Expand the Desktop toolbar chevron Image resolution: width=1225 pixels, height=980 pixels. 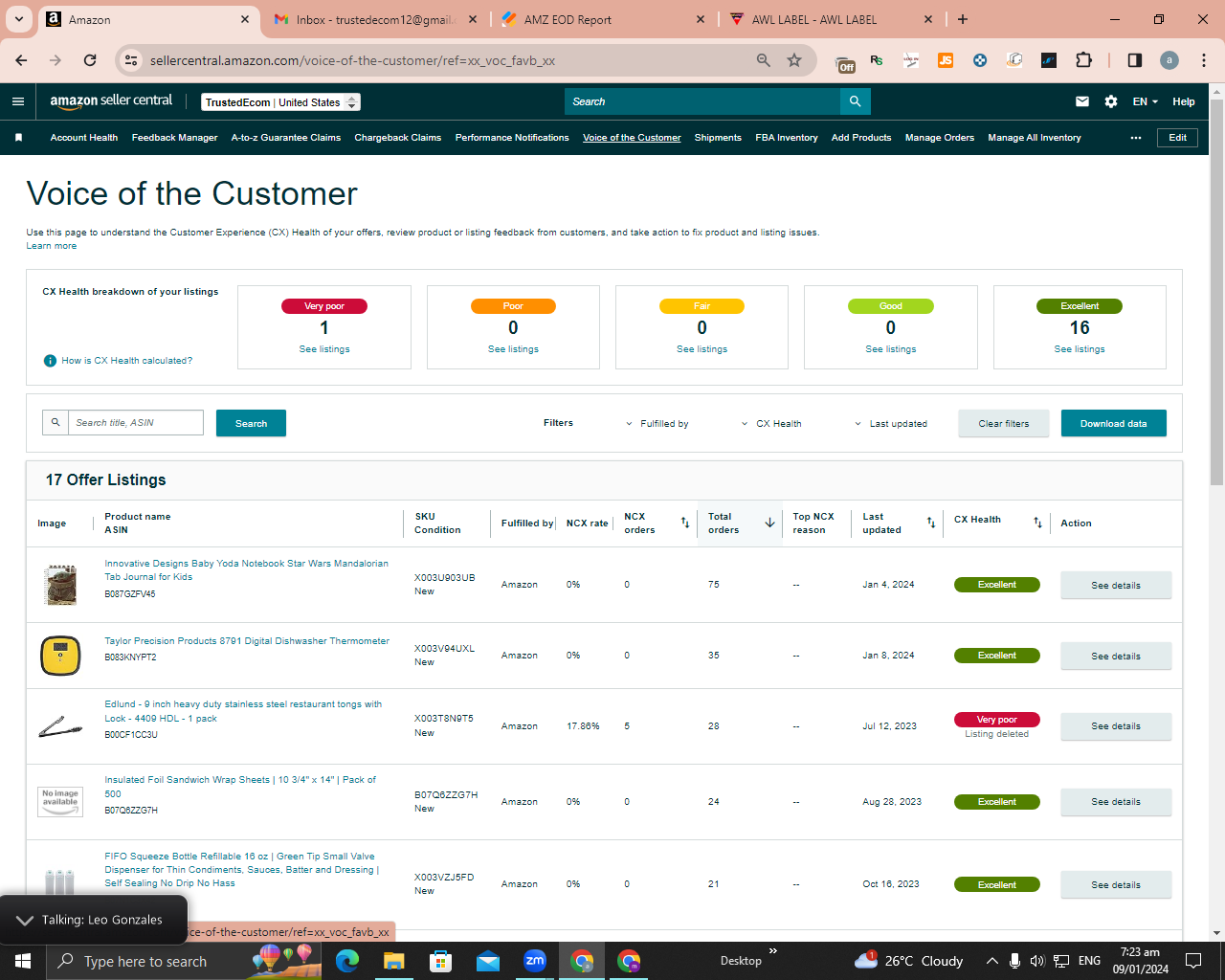click(x=773, y=951)
